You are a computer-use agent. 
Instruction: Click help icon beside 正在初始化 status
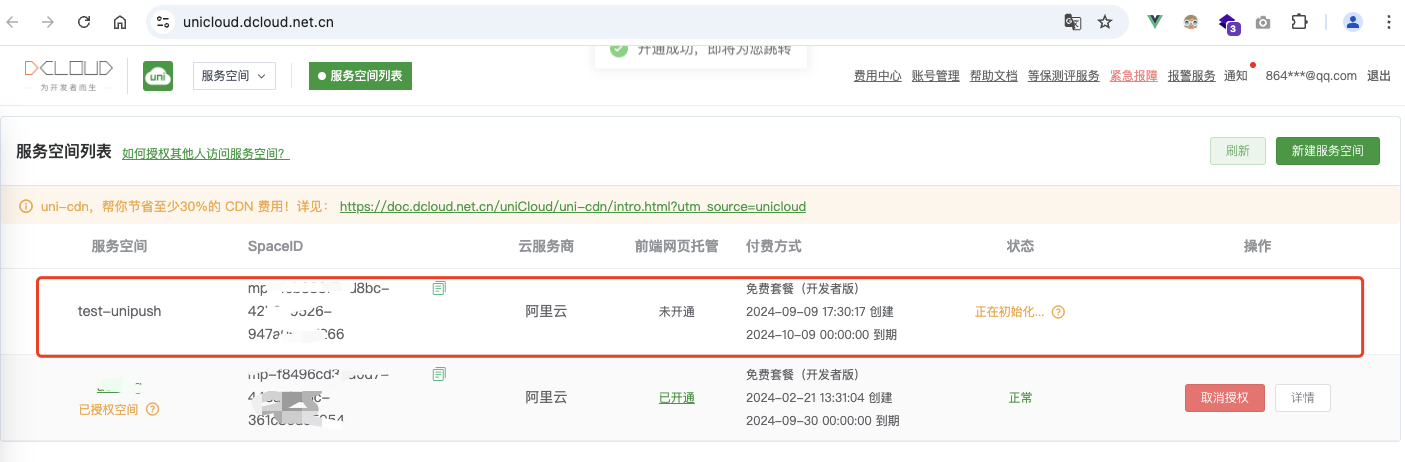[x=1058, y=312]
